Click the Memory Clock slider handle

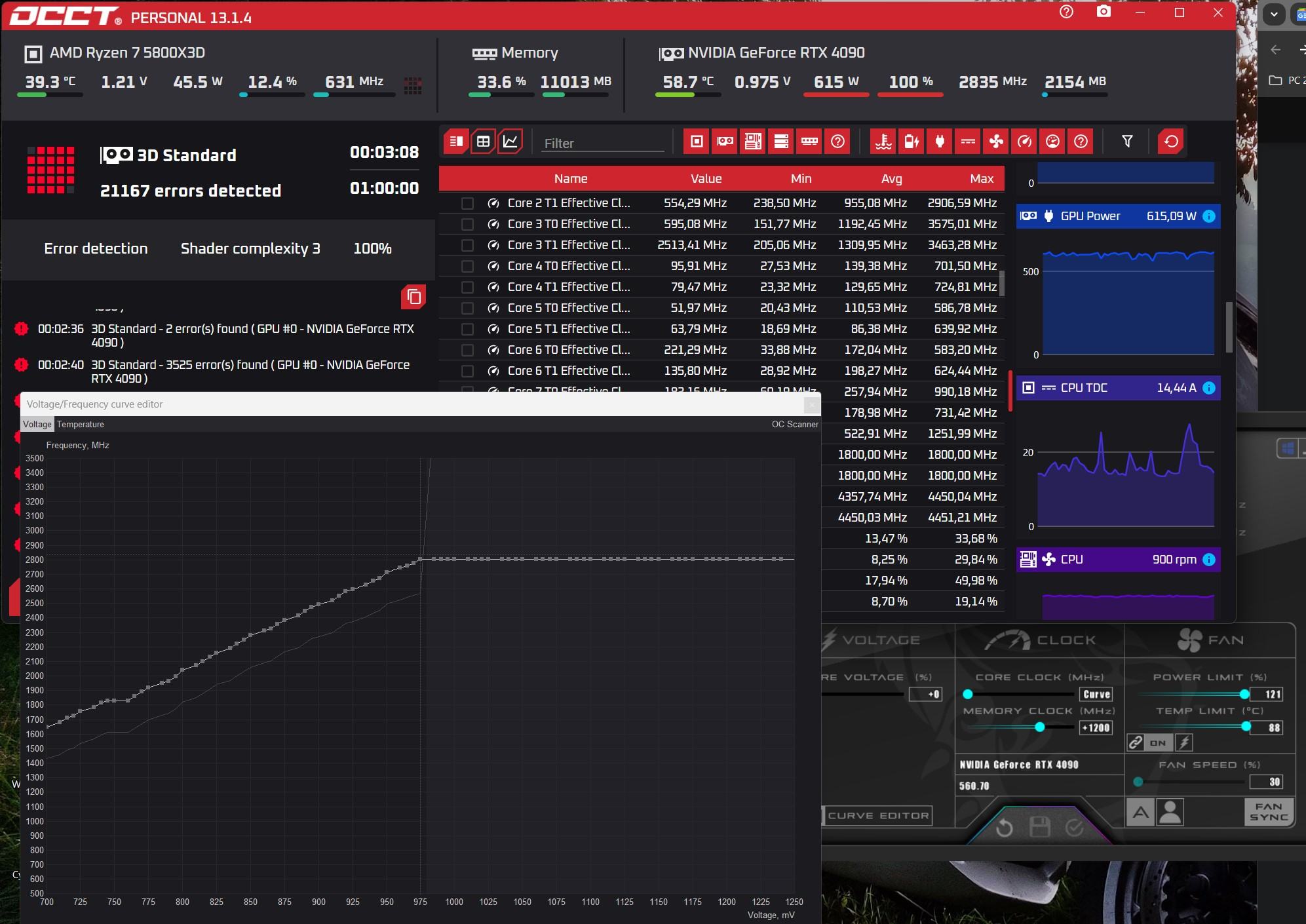click(x=1039, y=727)
